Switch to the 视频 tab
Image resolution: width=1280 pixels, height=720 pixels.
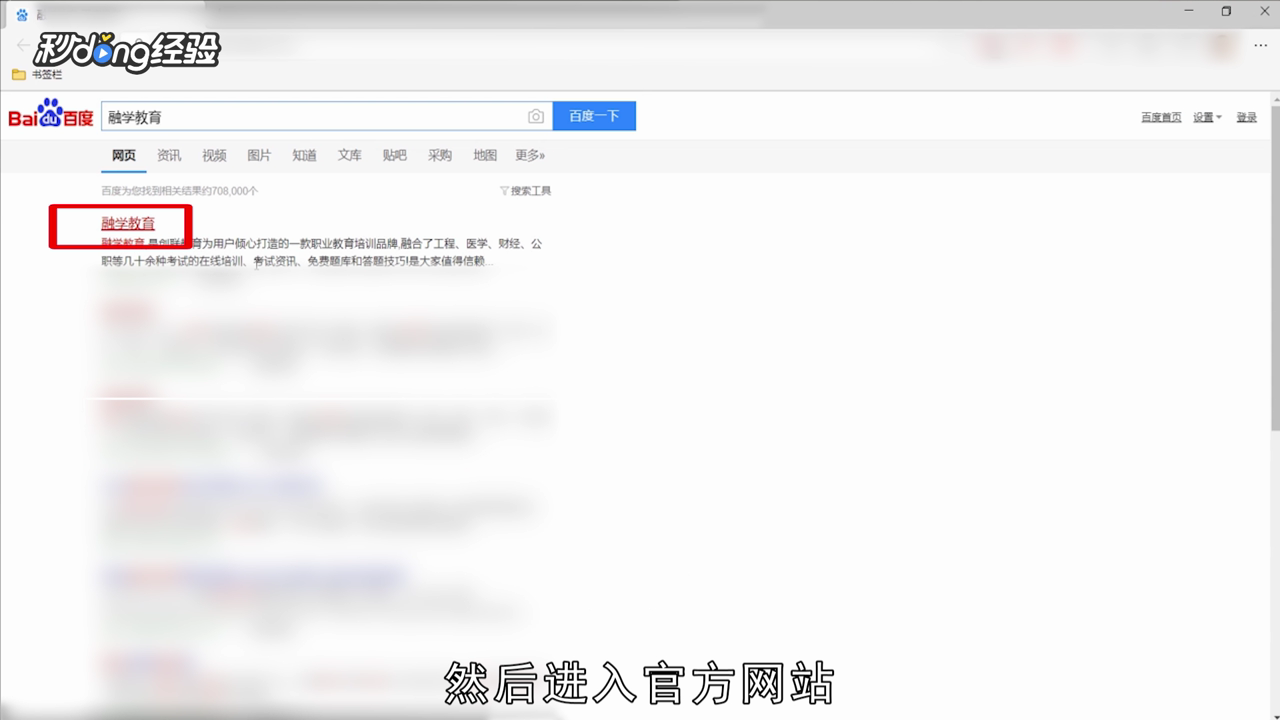(214, 155)
